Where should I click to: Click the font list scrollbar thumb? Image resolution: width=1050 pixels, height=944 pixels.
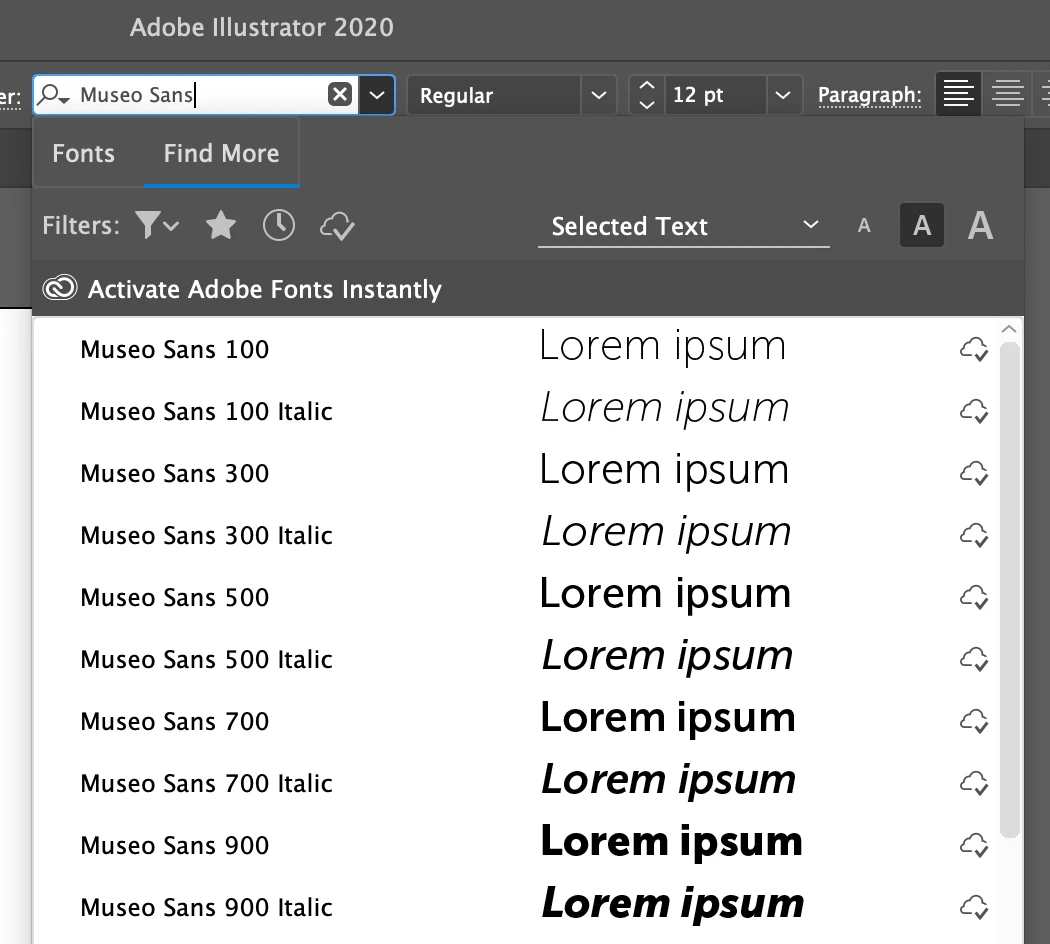point(1009,589)
